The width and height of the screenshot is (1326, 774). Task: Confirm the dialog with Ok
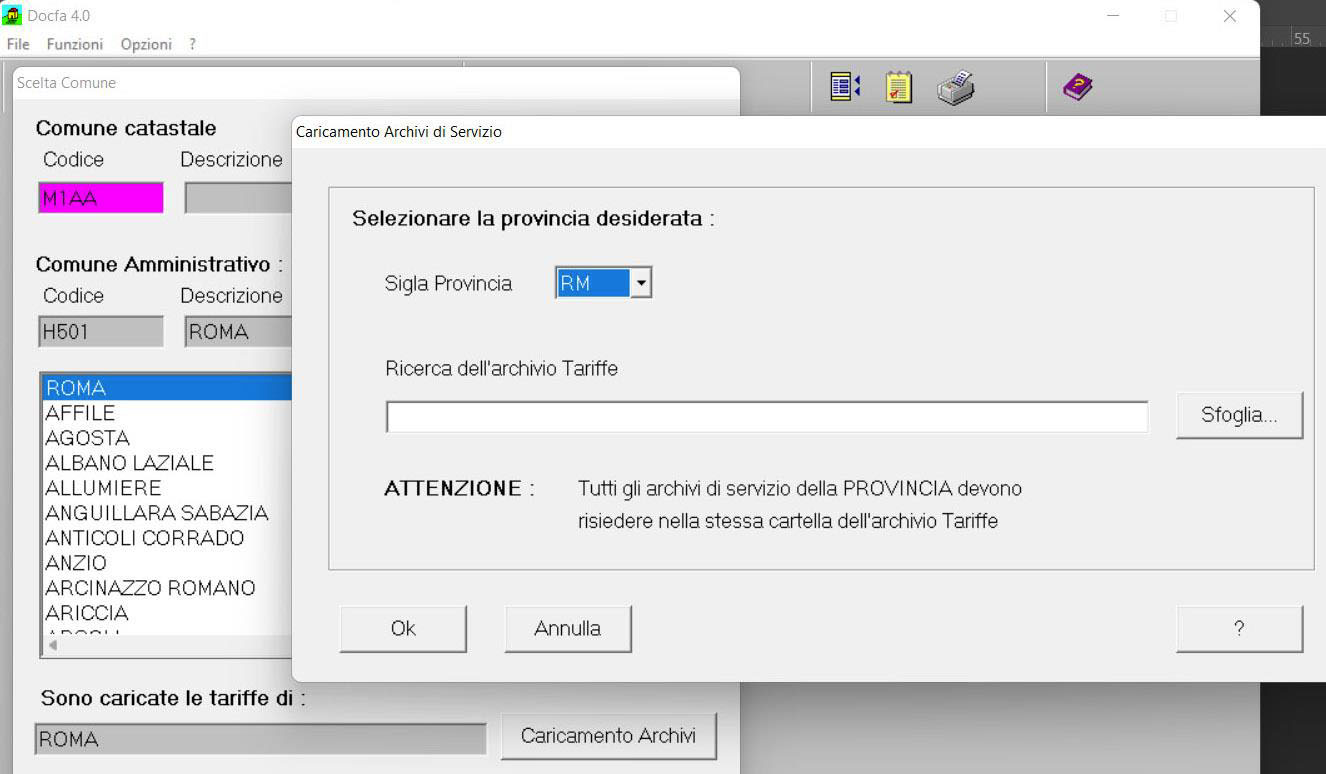(403, 629)
